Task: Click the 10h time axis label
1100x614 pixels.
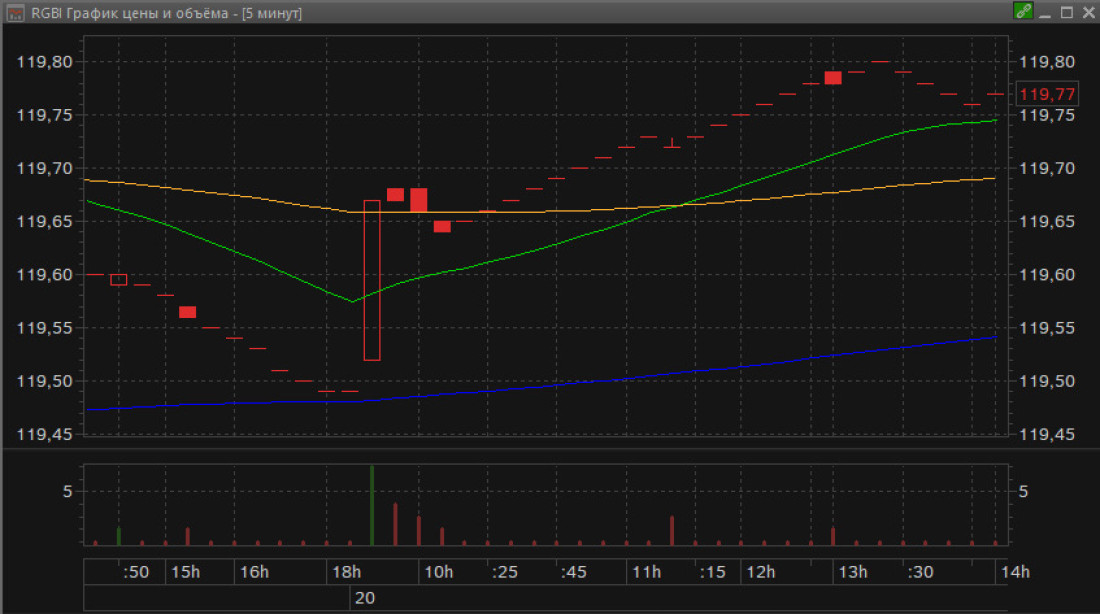Action: (438, 572)
